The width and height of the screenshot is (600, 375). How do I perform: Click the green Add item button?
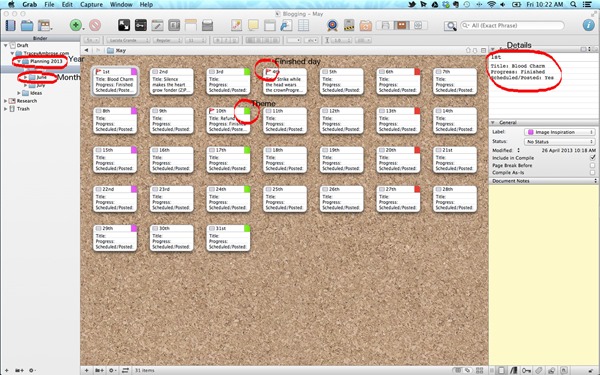click(x=76, y=25)
